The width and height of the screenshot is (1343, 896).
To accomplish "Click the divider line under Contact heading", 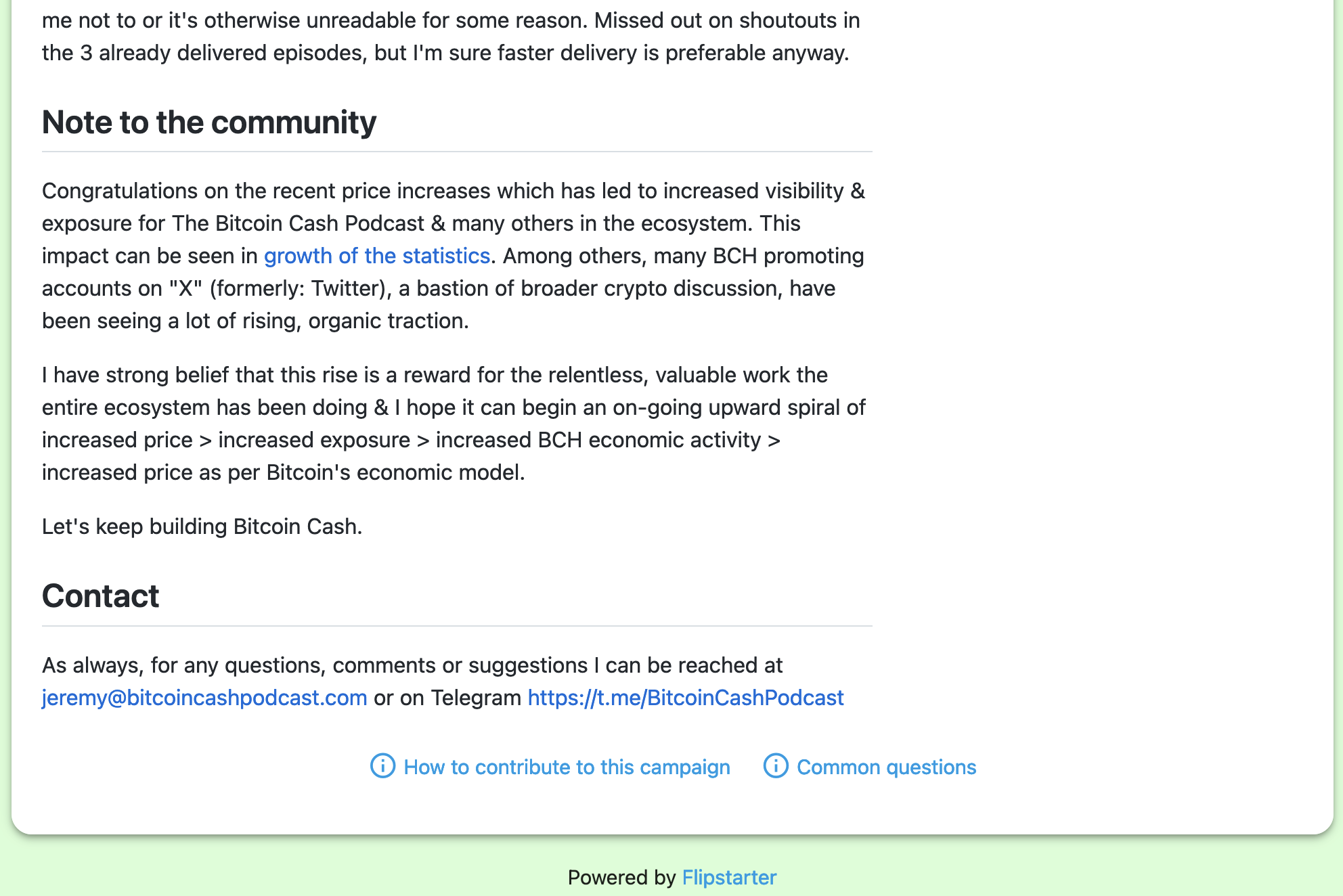I will (457, 626).
